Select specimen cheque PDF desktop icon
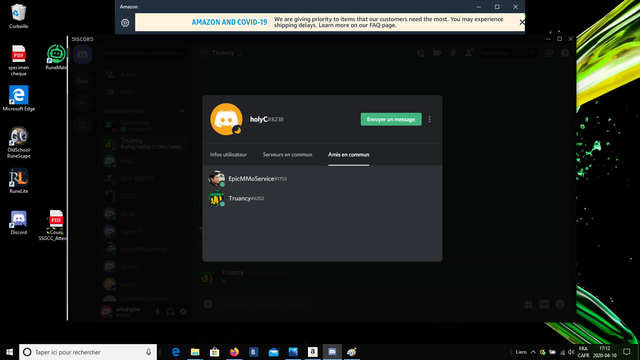Screen dimensions: 640x360 point(18,60)
